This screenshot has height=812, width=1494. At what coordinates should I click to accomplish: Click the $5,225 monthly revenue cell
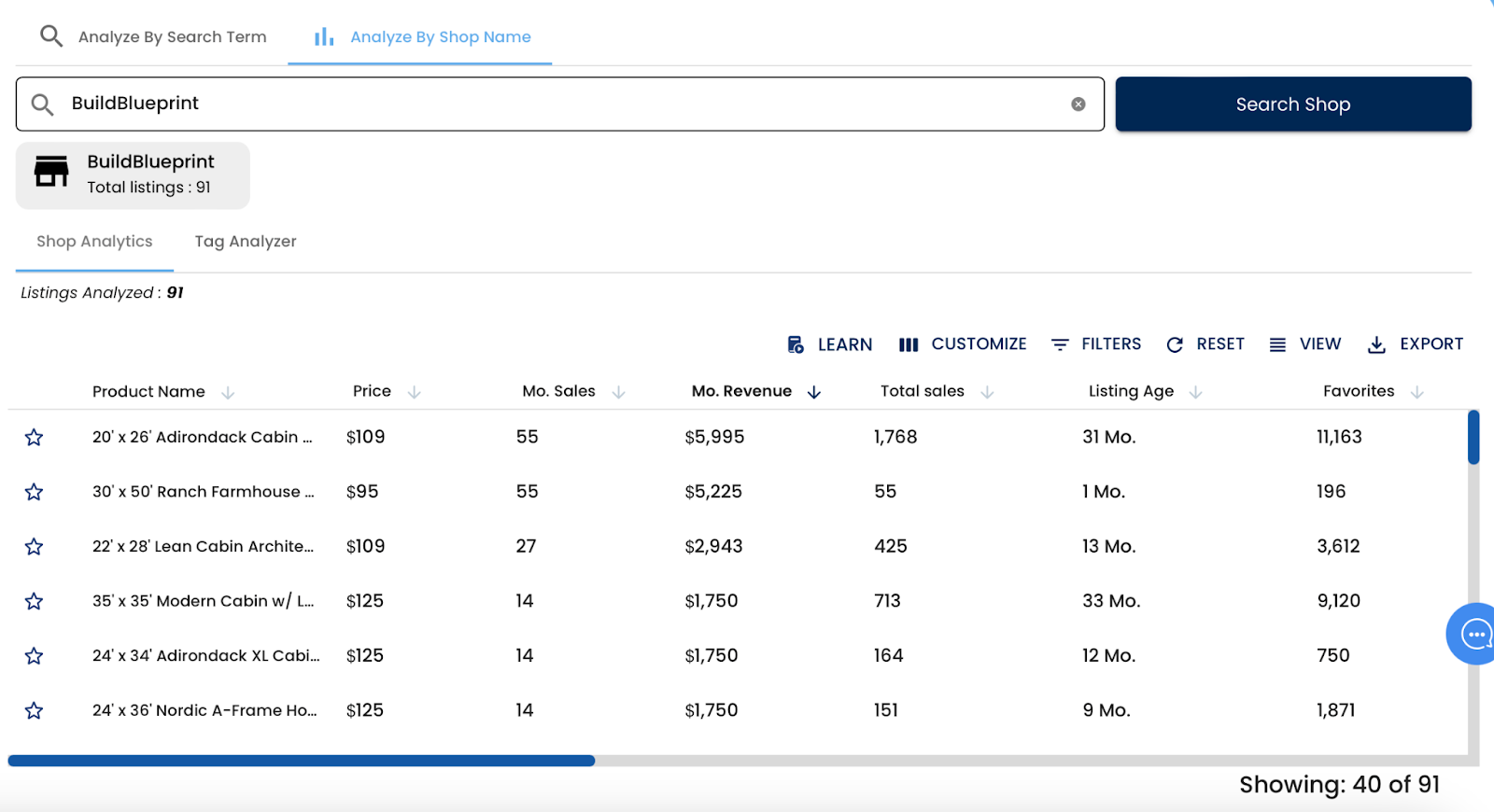coord(713,492)
